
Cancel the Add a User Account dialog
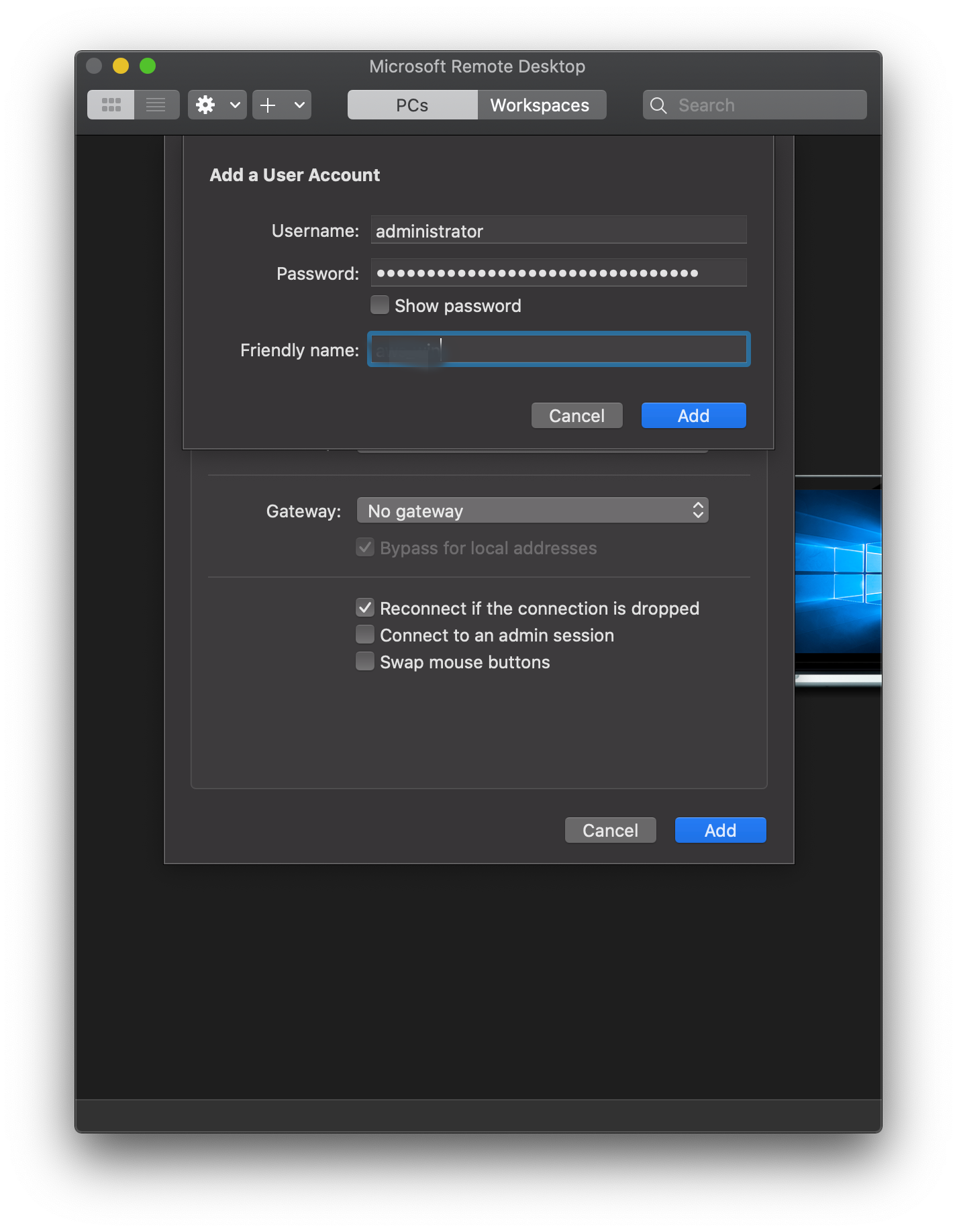[x=577, y=416]
